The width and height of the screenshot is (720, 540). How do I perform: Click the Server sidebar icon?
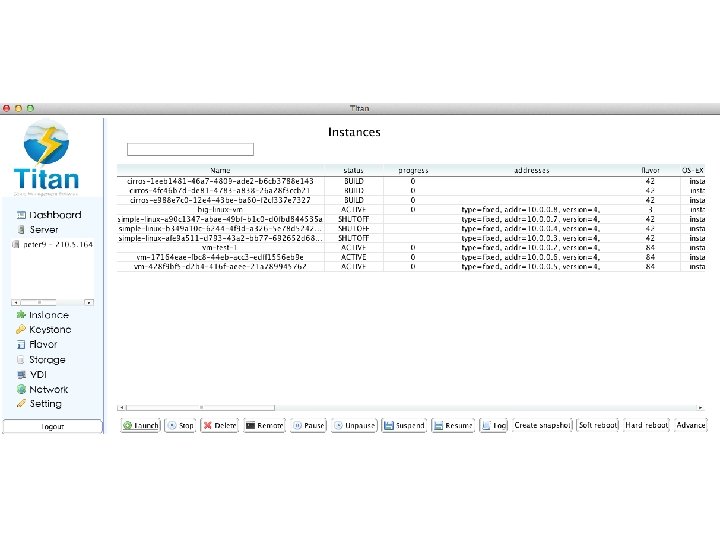[21, 229]
